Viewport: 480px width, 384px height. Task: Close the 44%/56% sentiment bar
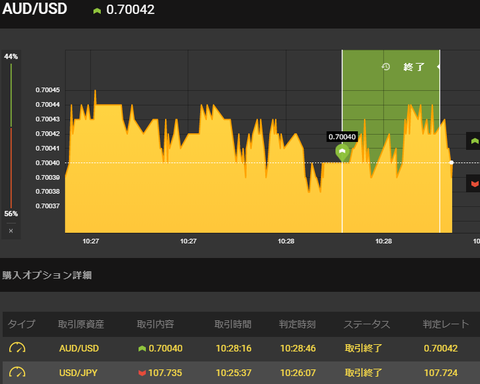[11, 231]
